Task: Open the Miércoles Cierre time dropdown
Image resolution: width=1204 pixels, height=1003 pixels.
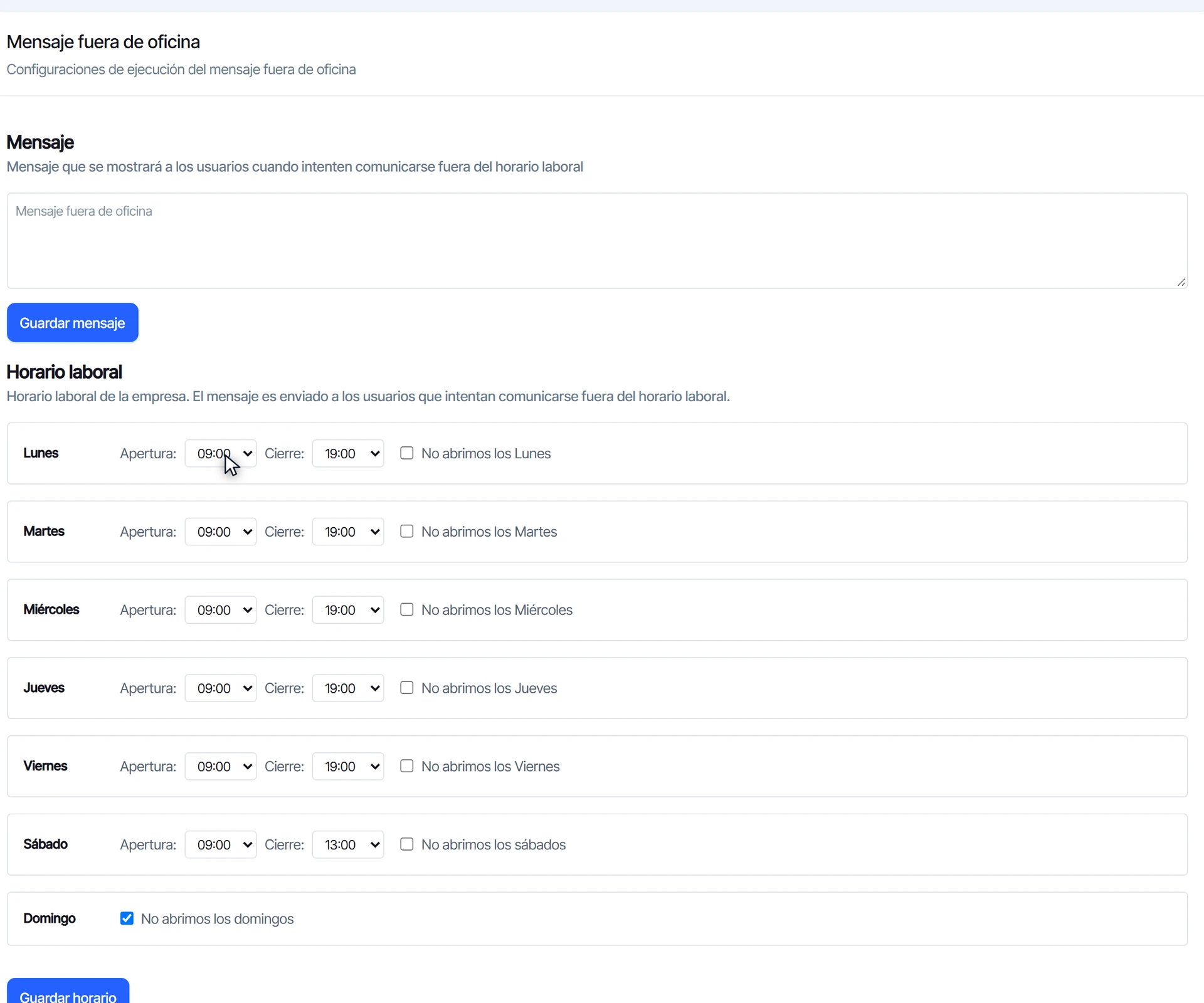Action: 348,610
